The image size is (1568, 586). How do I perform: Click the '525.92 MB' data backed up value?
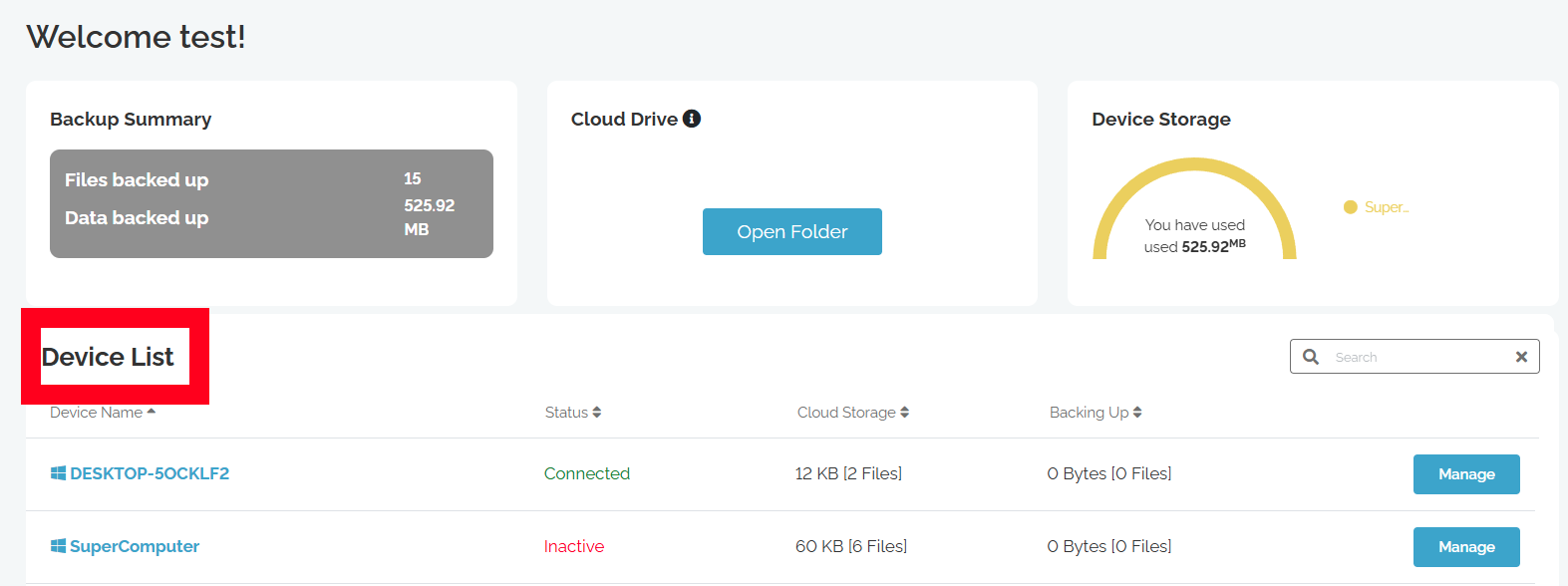click(430, 217)
